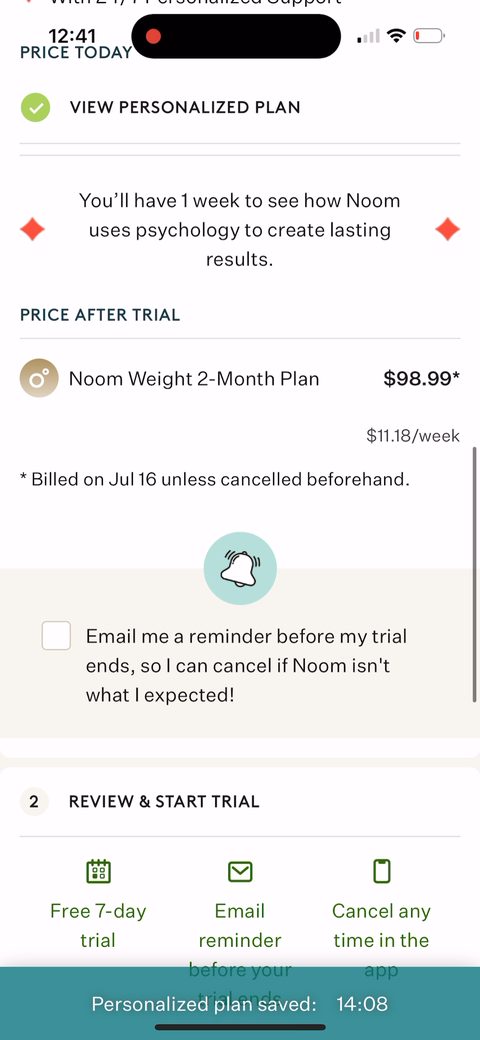Screen dimensions: 480x1040
Task: Click the green checkmark beside View Personalized Plan
Action: point(35,107)
